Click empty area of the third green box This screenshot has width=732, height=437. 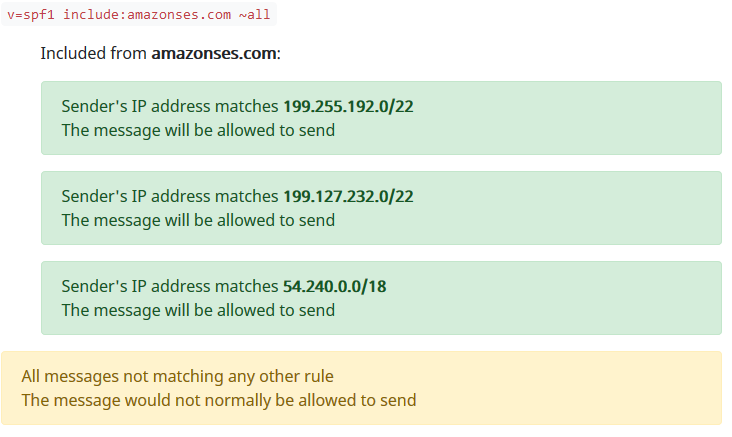(x=580, y=298)
